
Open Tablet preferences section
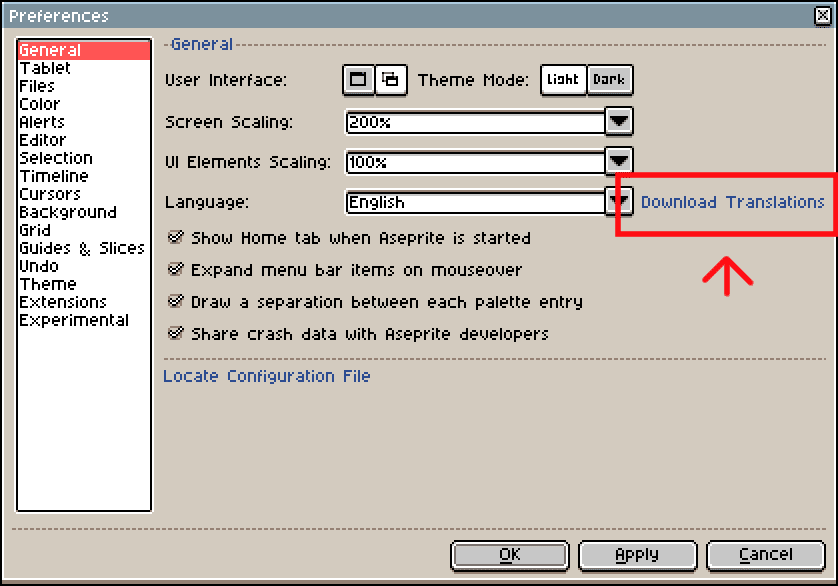point(84,68)
